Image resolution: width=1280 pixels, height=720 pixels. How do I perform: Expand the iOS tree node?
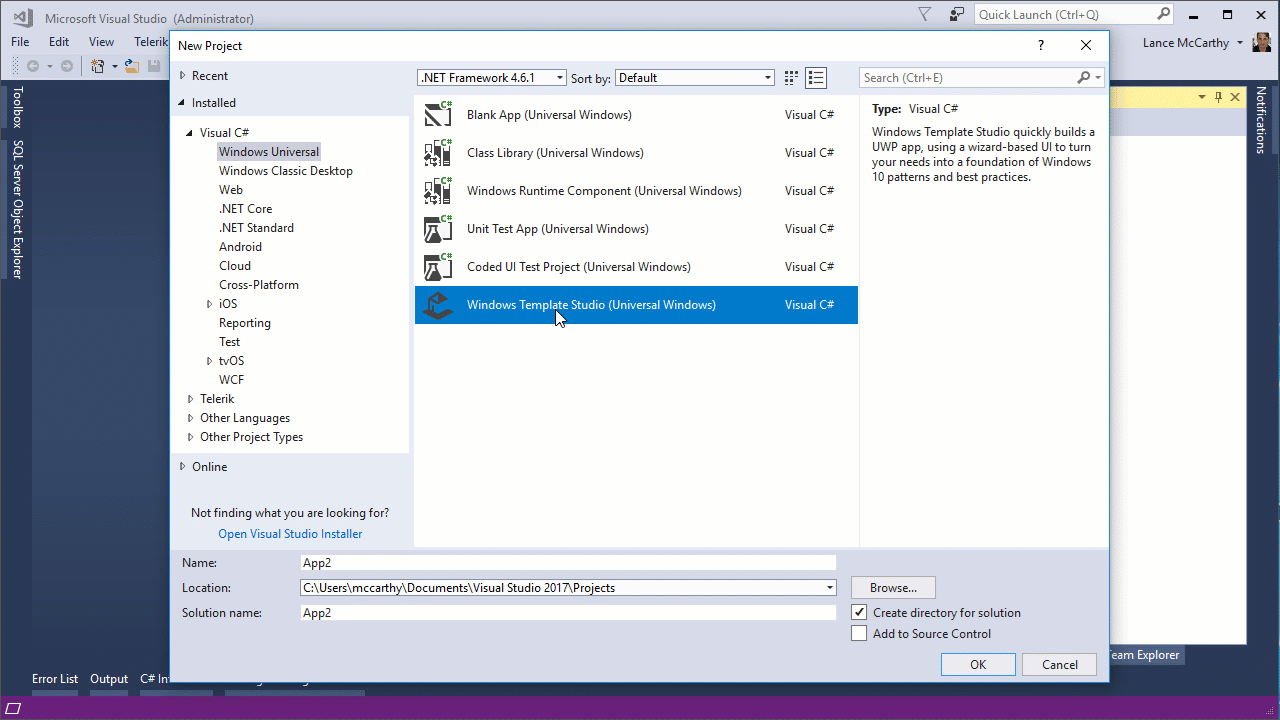(x=209, y=304)
